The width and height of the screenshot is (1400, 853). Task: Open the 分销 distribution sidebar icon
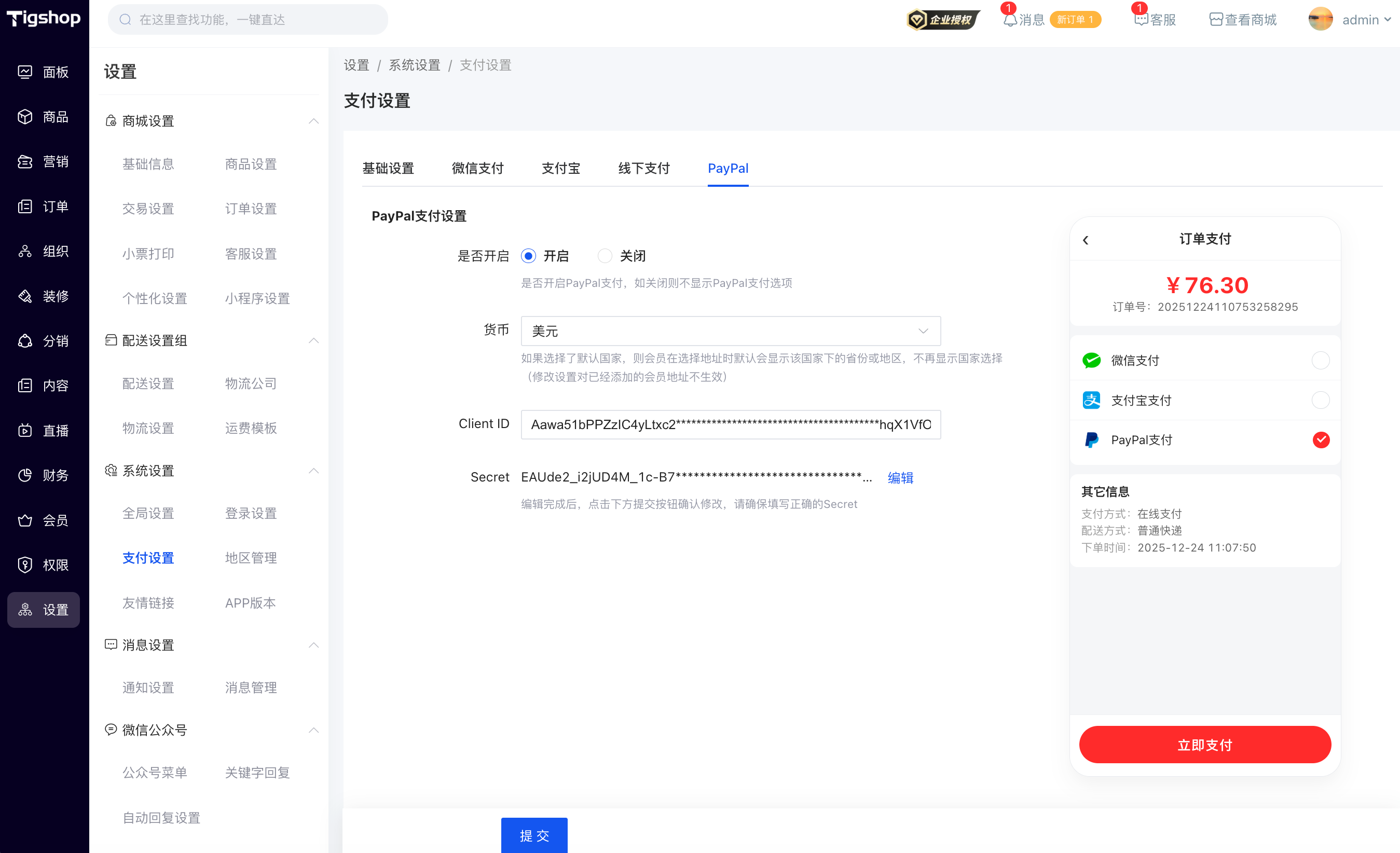point(25,341)
